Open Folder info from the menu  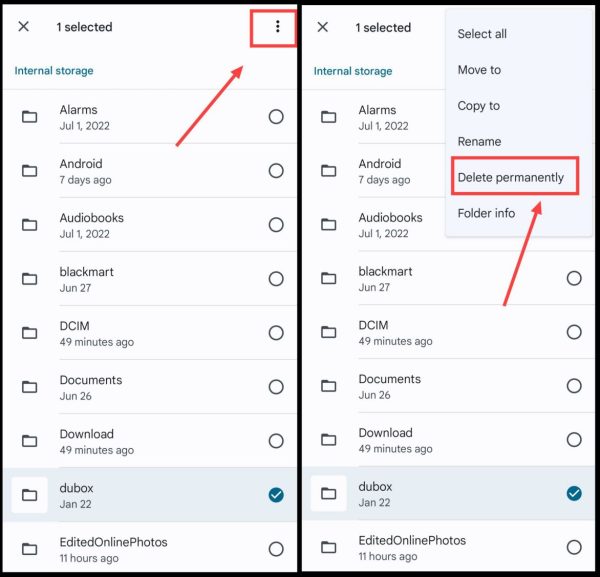(x=486, y=213)
